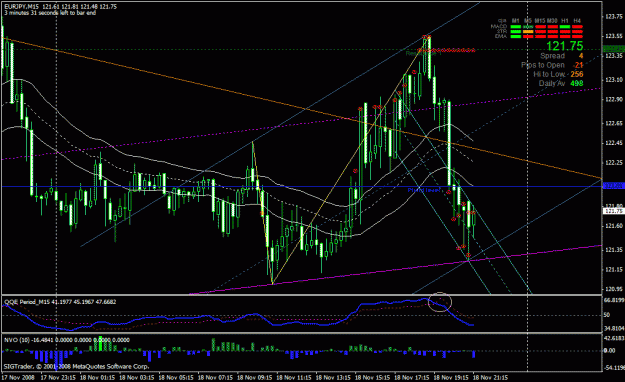This screenshot has width=625, height=382.
Task: Click the 18 Nov 13:15 time label
Action: [x=334, y=377]
